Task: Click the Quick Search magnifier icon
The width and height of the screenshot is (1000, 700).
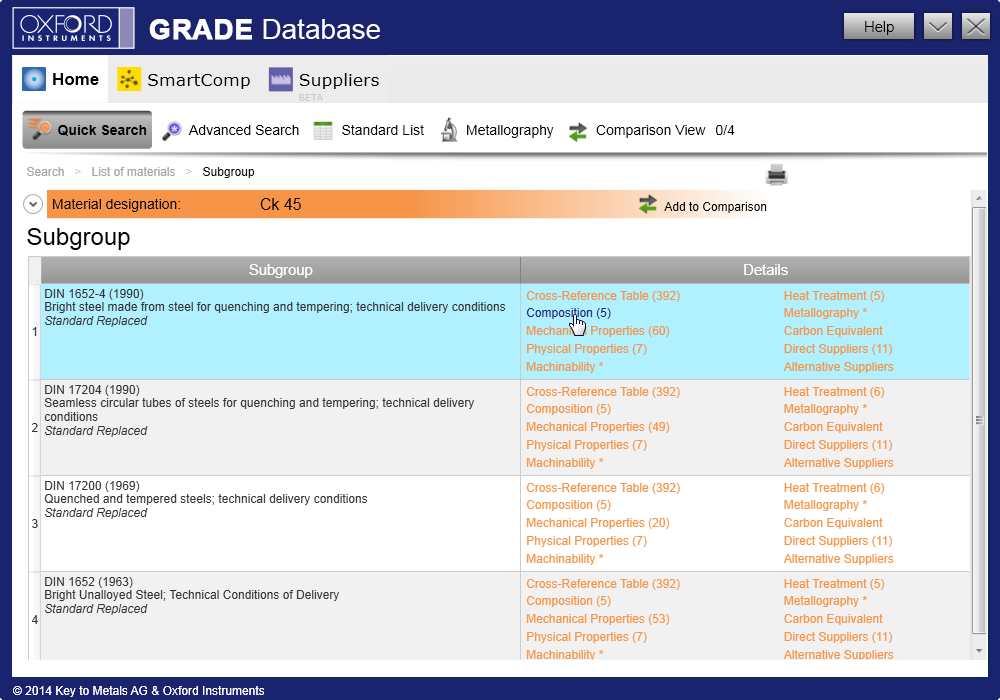Action: [40, 129]
